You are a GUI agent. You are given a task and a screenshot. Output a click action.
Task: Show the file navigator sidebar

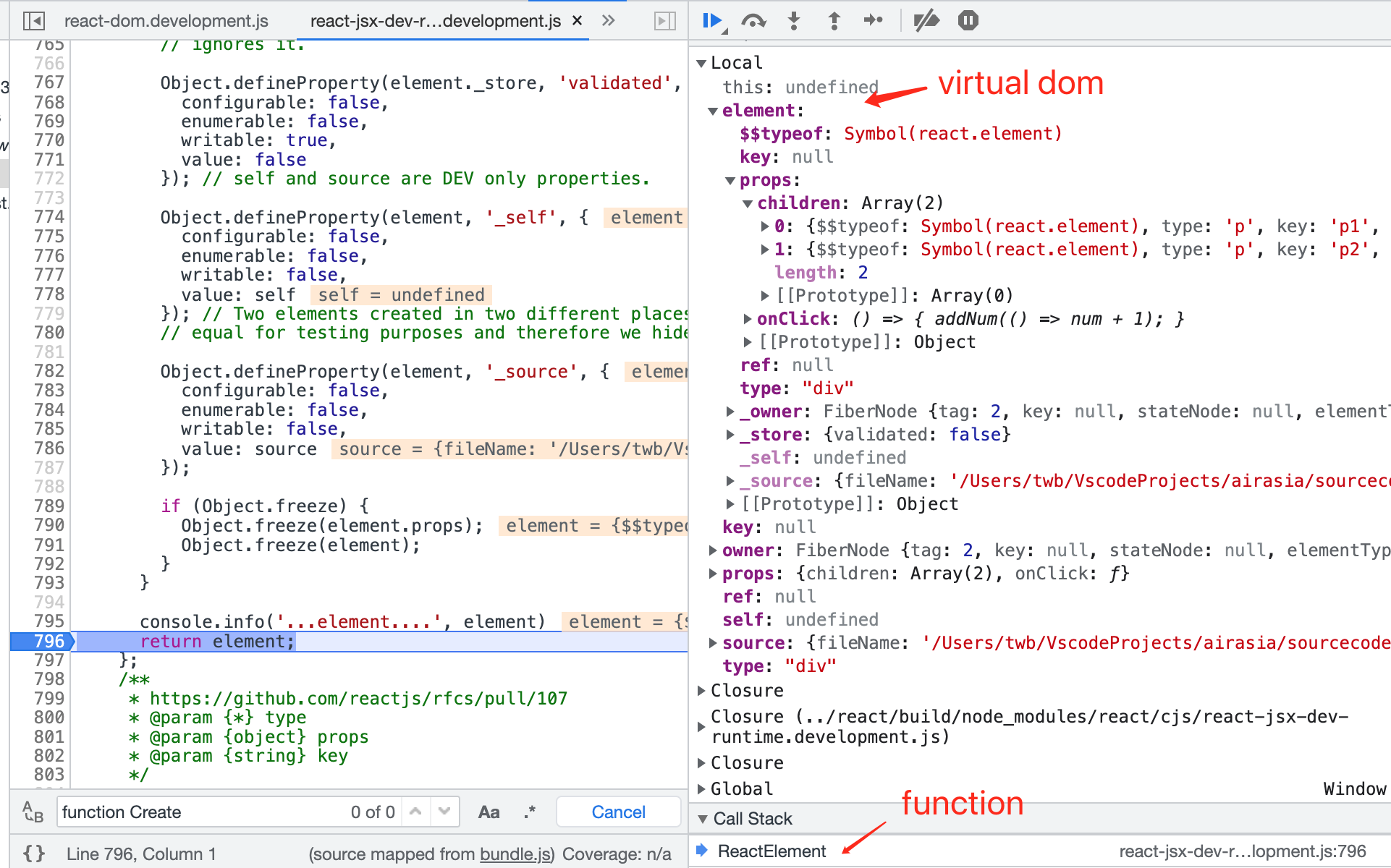(x=33, y=21)
